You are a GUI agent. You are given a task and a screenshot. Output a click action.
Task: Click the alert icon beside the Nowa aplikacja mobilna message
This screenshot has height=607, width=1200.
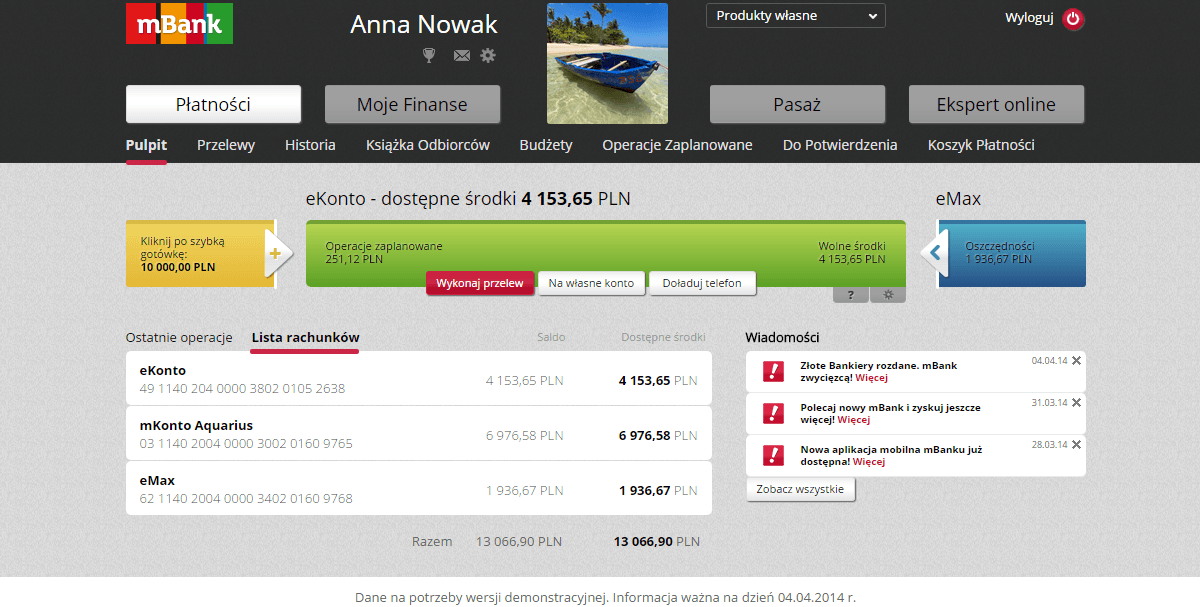773,455
